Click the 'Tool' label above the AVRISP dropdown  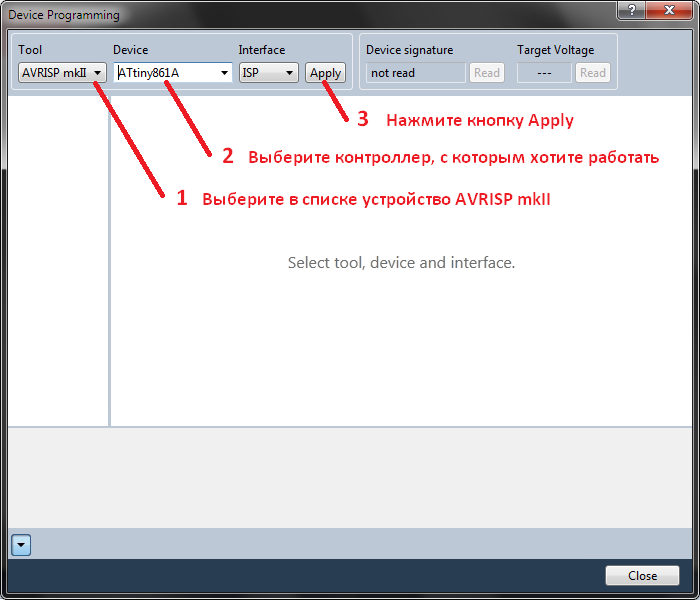30,50
